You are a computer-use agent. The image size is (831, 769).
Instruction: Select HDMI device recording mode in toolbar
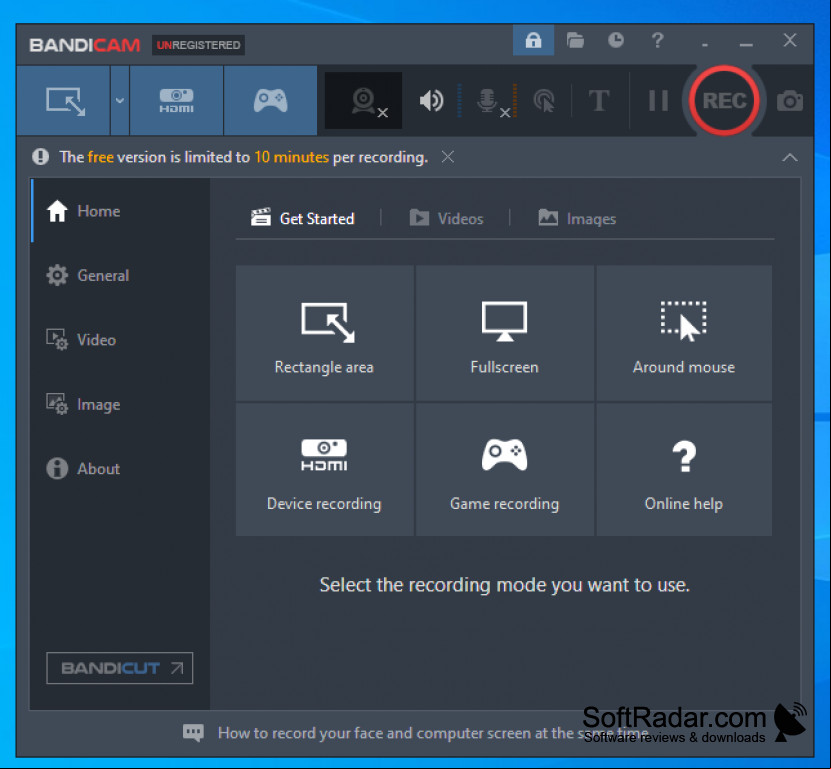(x=176, y=101)
